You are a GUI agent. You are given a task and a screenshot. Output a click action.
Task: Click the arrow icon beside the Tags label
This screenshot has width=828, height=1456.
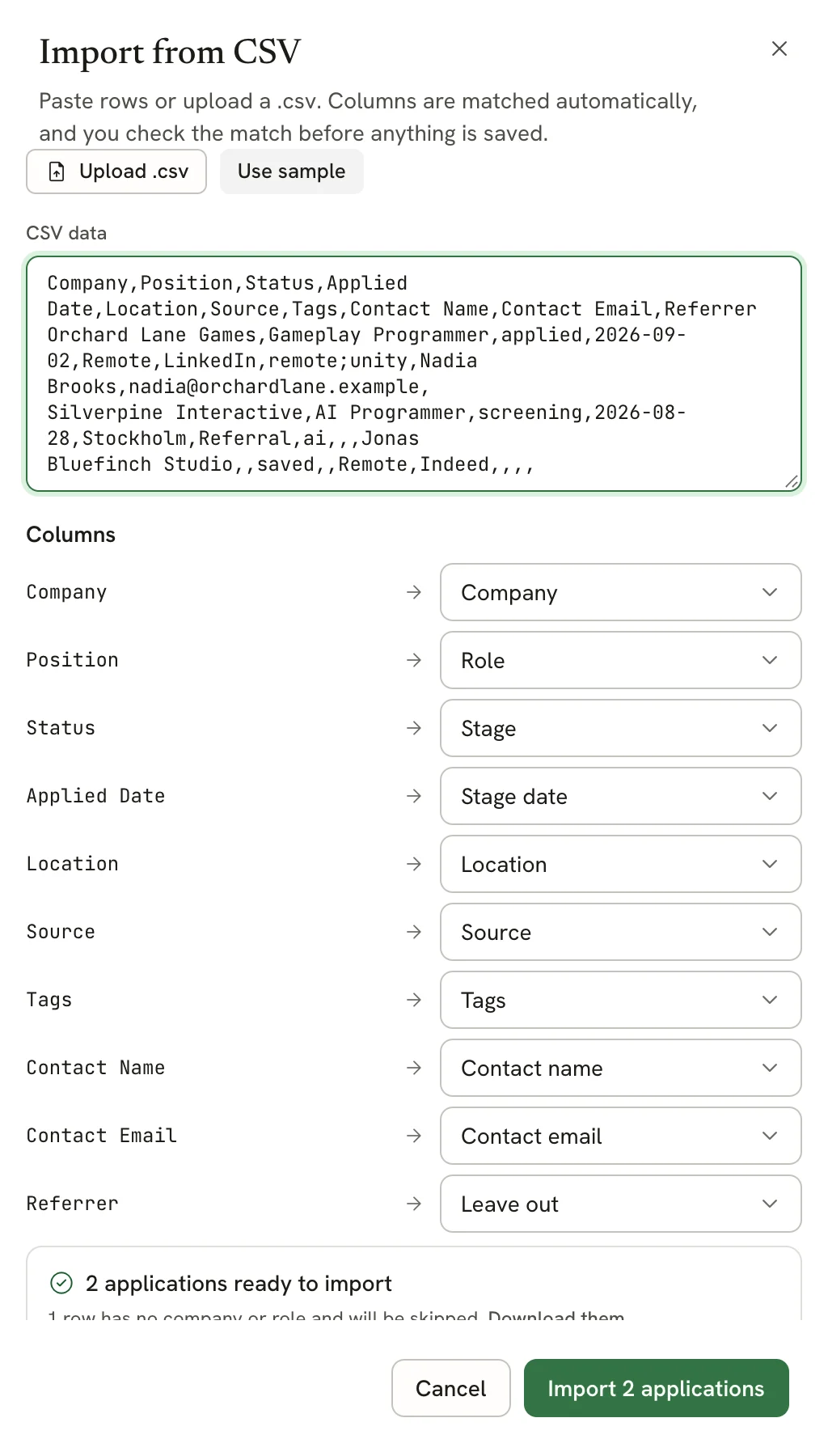coord(414,1000)
